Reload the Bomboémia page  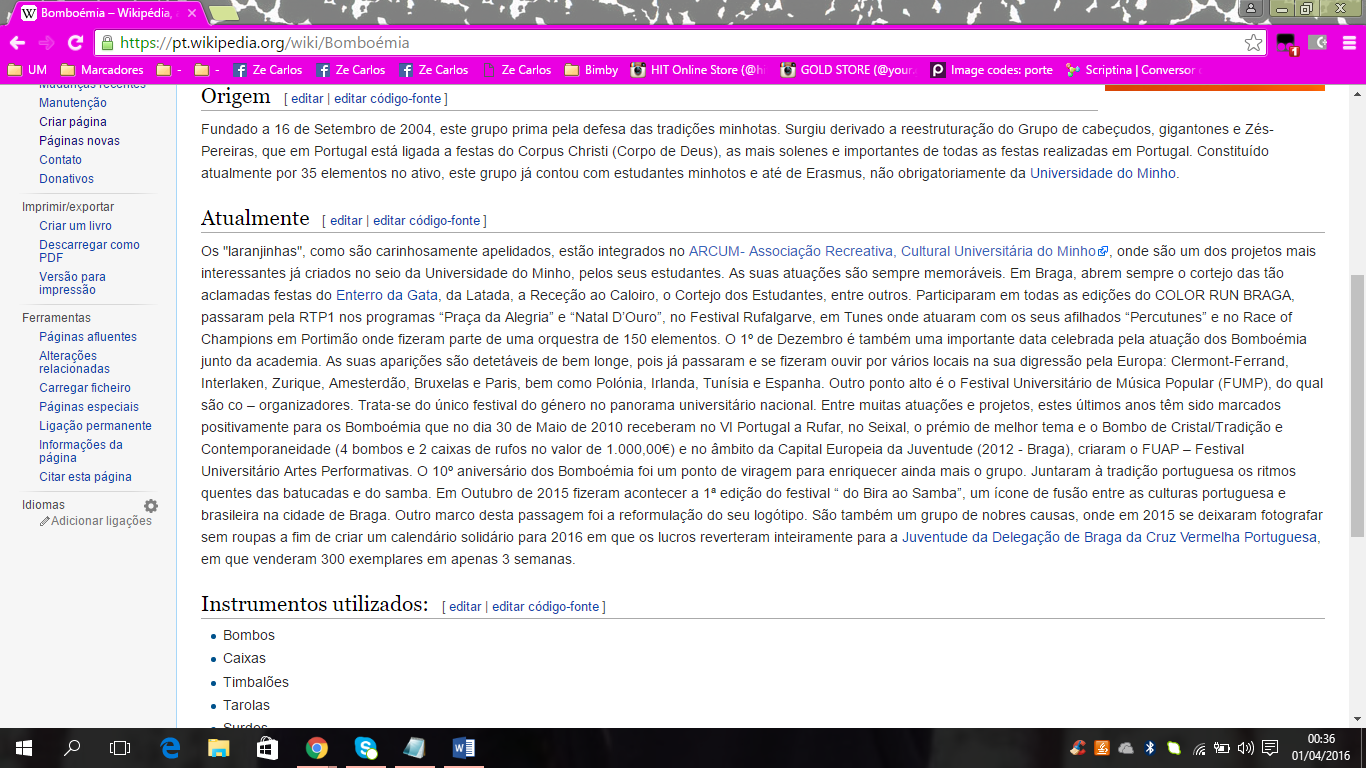tap(75, 43)
